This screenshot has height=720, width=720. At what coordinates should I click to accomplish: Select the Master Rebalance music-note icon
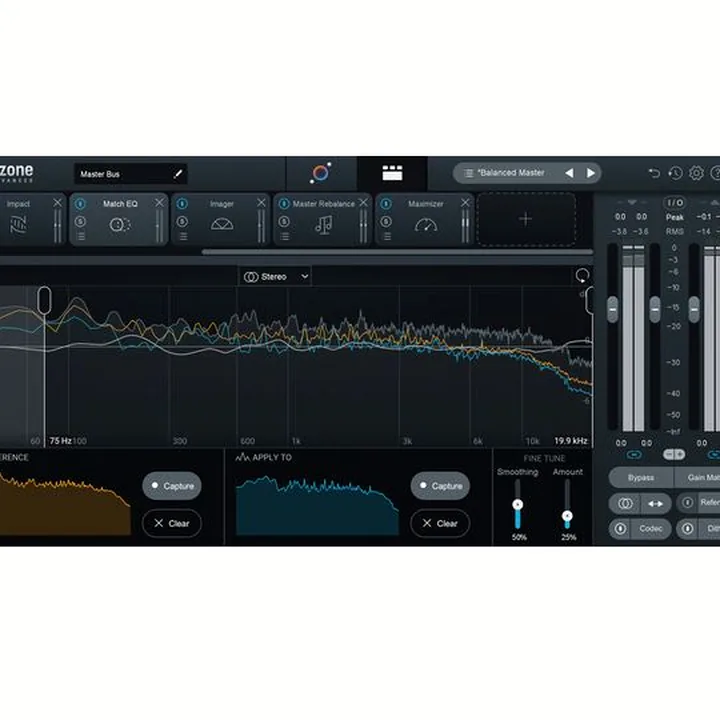(x=324, y=225)
